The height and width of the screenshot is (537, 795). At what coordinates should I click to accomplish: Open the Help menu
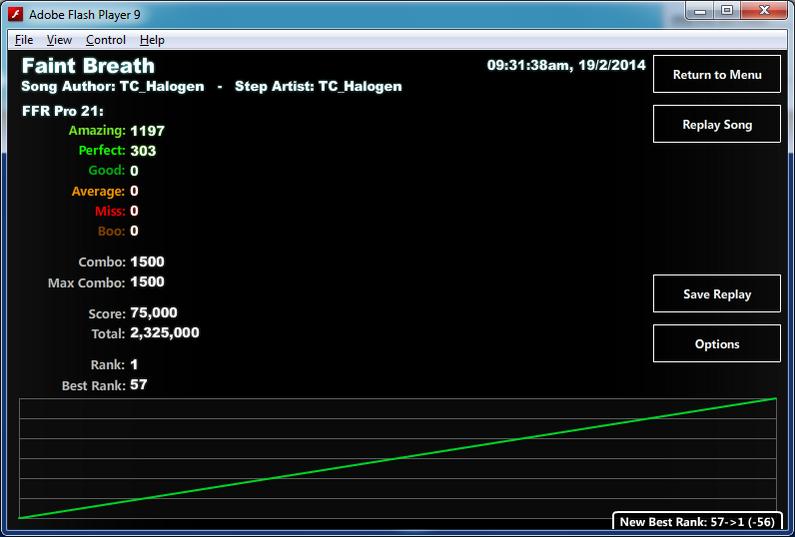(x=152, y=40)
